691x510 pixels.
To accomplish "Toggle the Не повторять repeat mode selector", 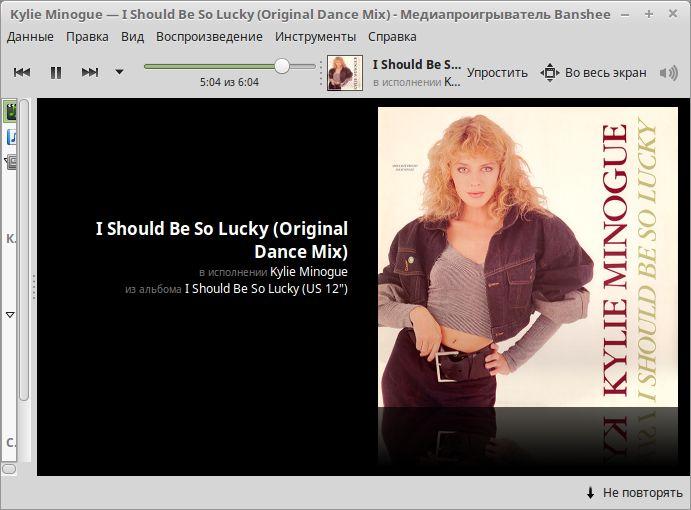I will pos(634,493).
